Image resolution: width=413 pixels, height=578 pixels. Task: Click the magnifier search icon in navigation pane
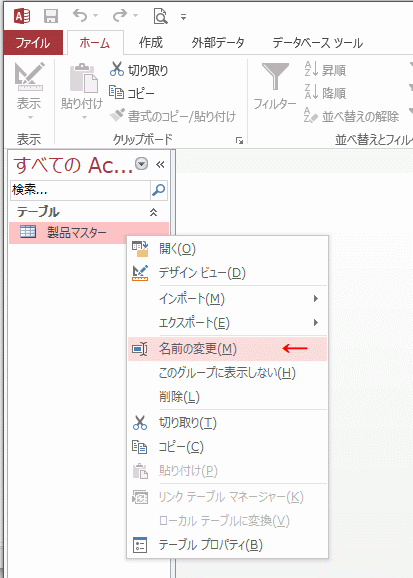pos(159,190)
